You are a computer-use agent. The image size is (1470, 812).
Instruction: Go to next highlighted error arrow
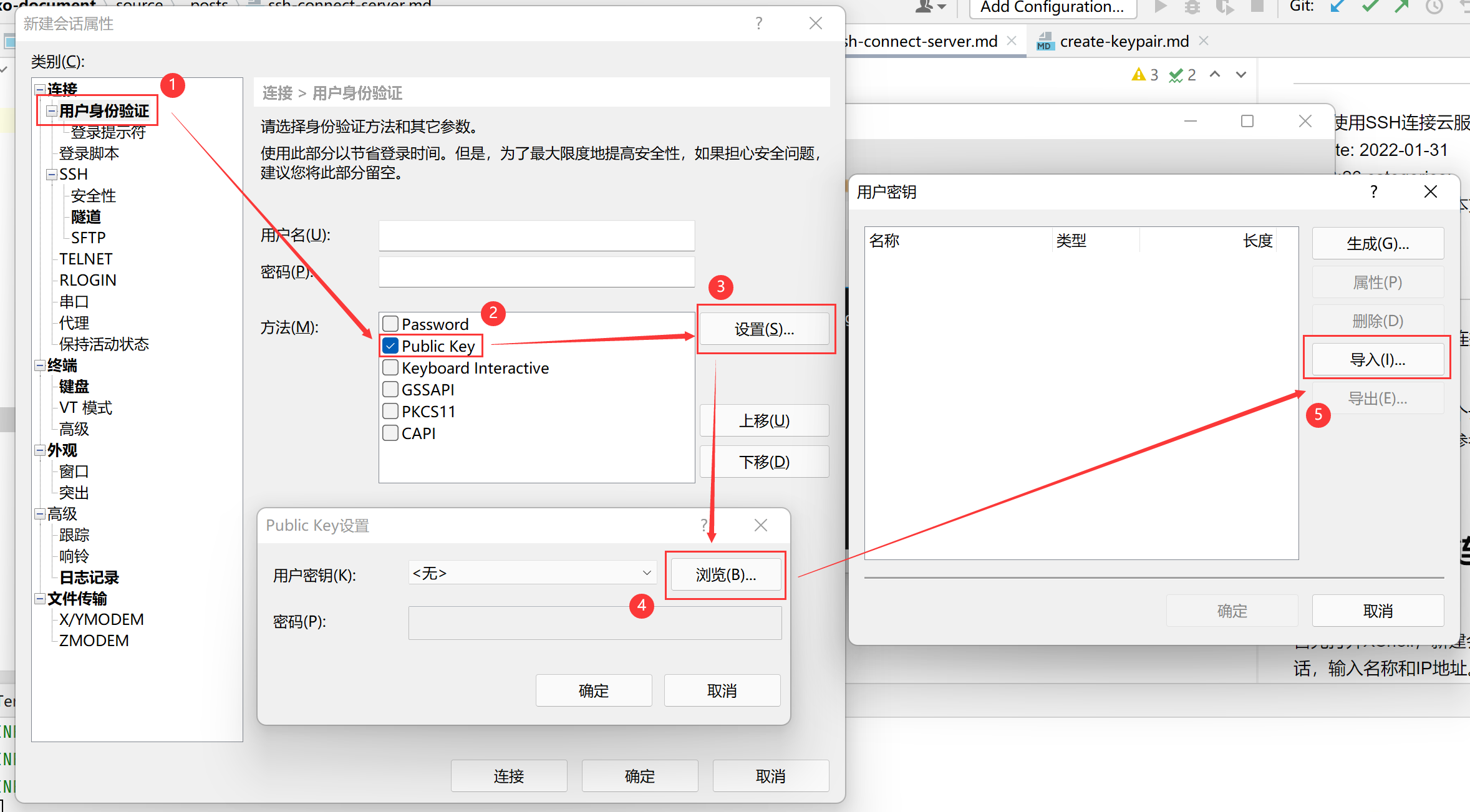[1241, 75]
